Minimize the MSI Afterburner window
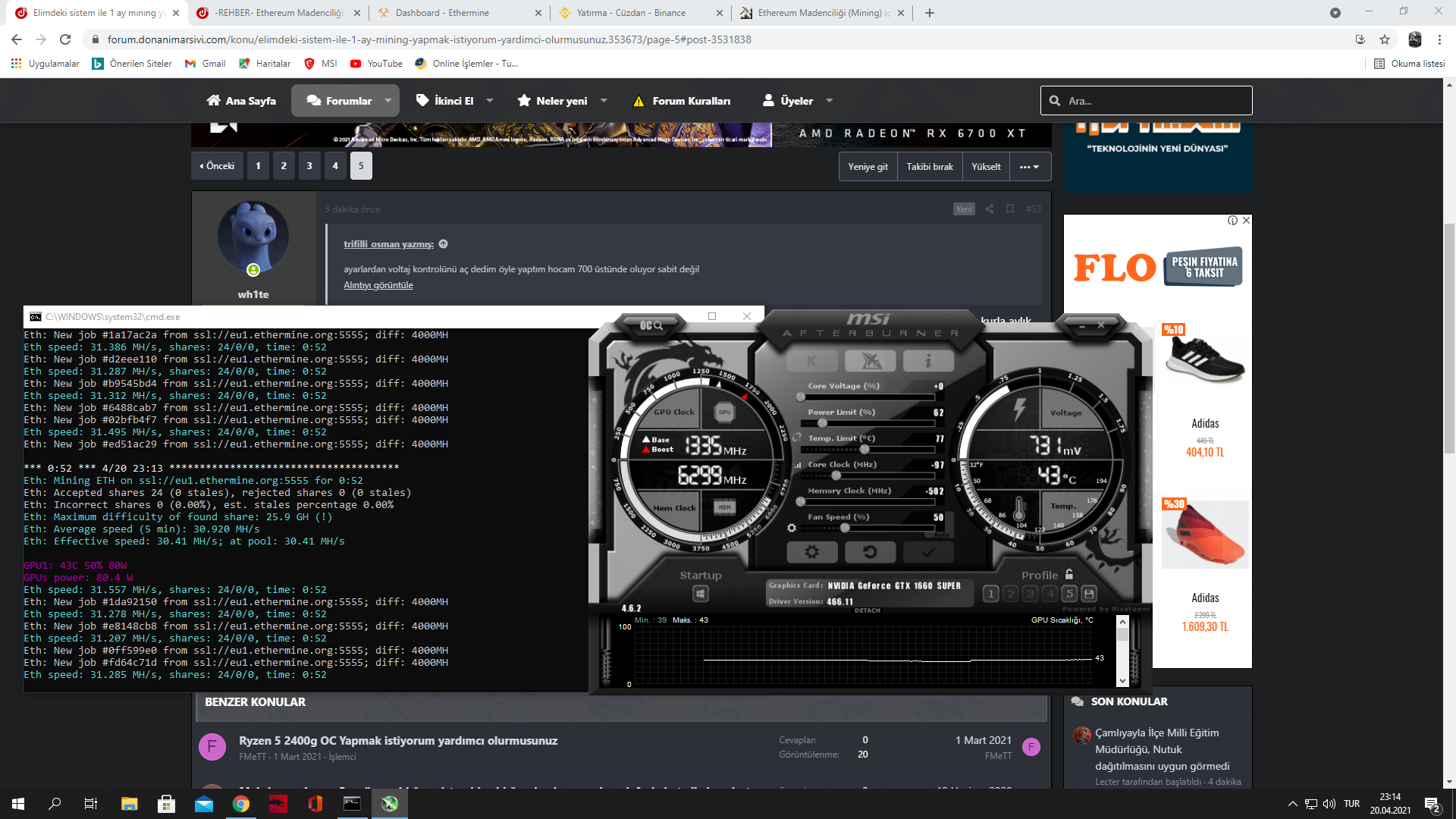 coord(1082,325)
